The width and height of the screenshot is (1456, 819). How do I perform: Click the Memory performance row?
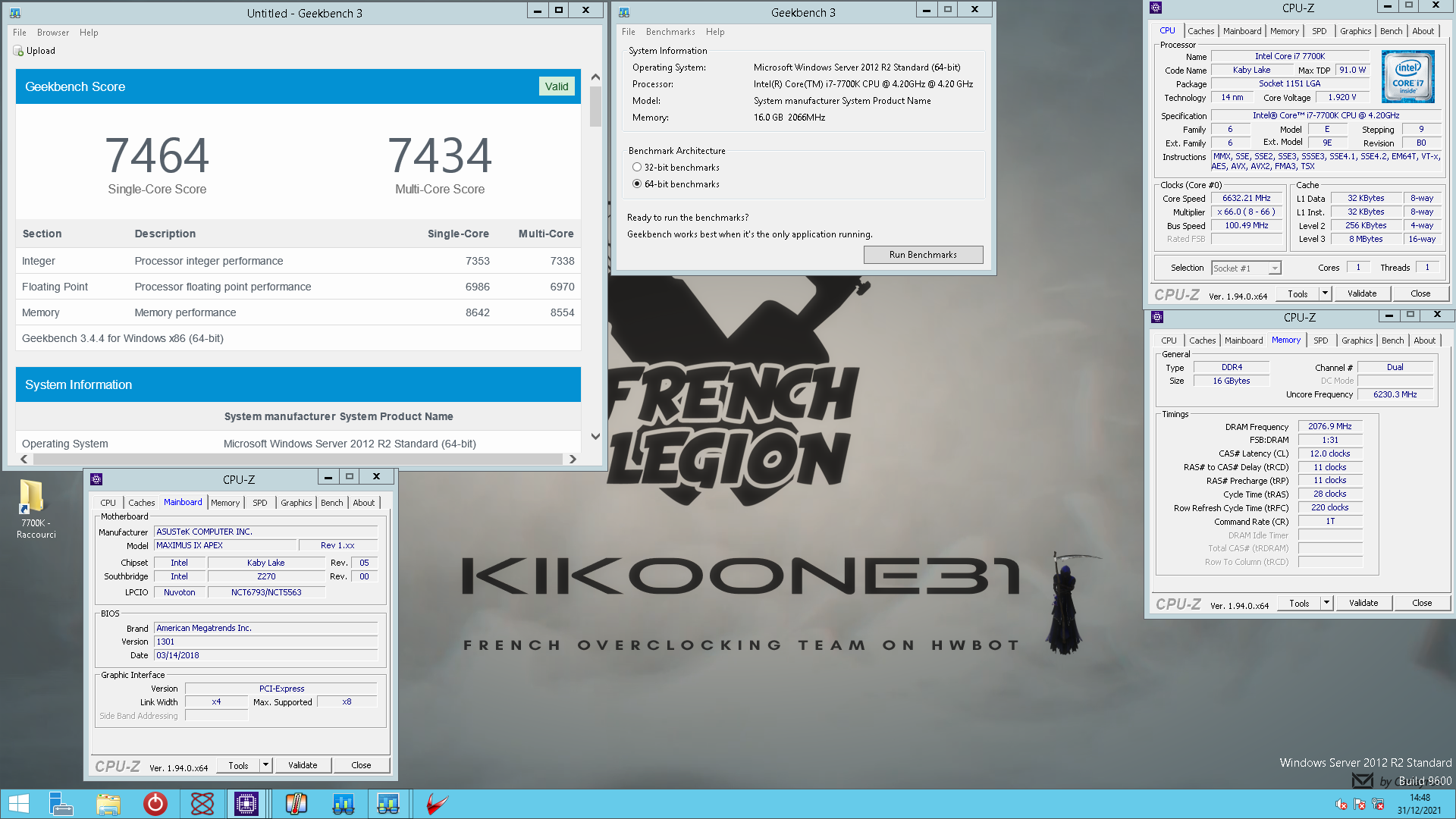pos(298,312)
